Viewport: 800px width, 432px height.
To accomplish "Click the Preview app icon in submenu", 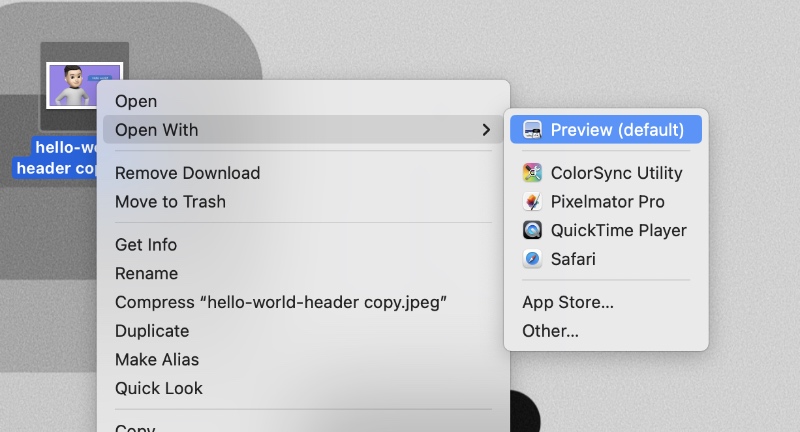I will pos(532,130).
